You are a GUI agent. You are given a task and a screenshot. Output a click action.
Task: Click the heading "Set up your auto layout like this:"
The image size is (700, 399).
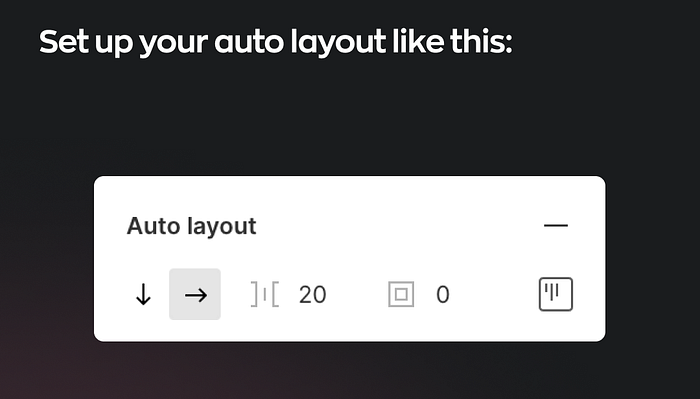tap(276, 42)
